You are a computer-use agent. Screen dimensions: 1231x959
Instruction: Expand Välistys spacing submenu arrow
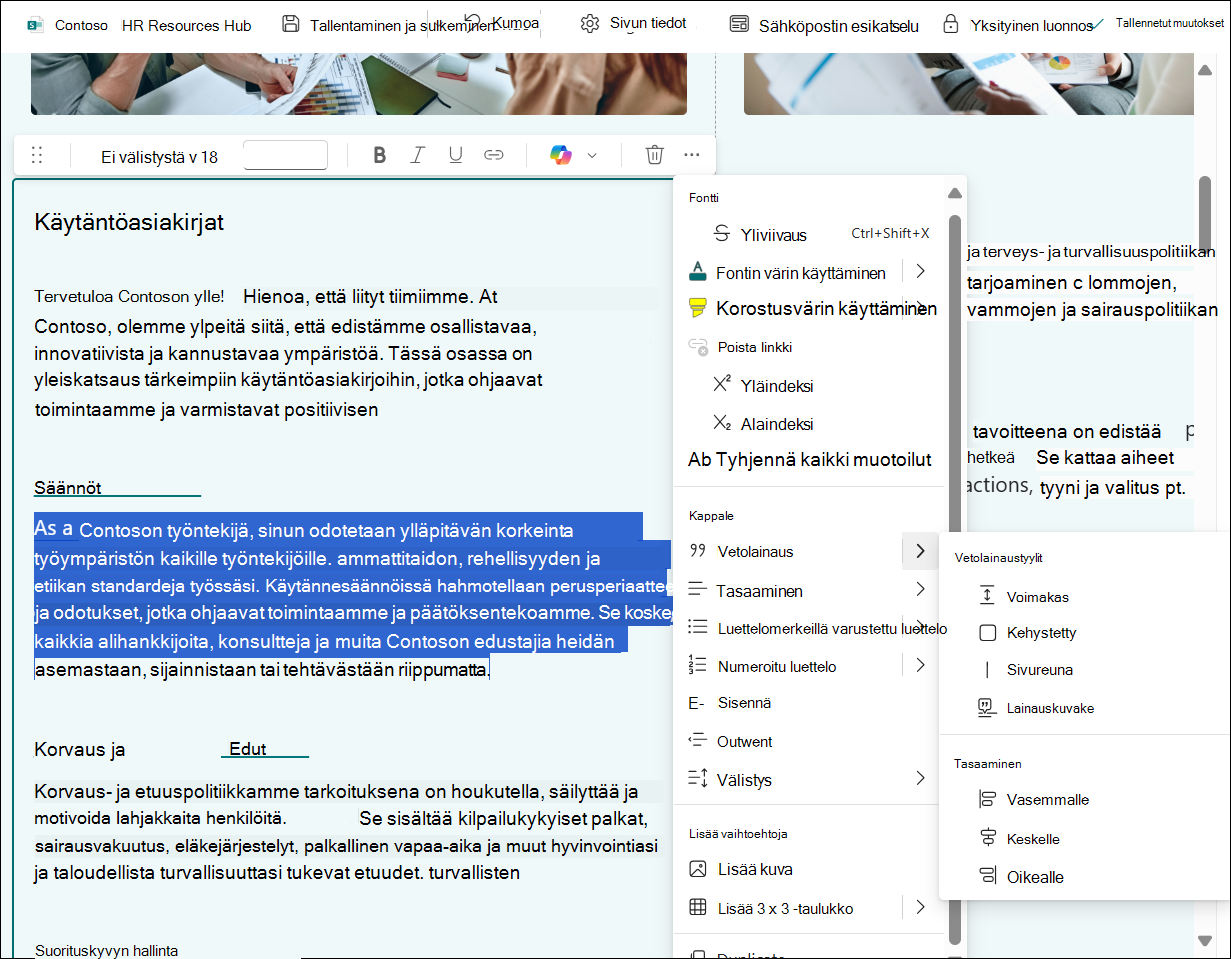tap(920, 779)
